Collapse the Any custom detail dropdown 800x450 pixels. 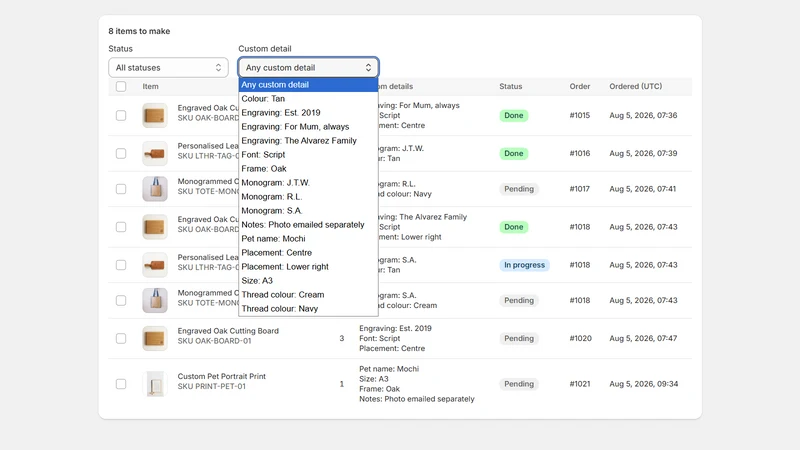(308, 67)
